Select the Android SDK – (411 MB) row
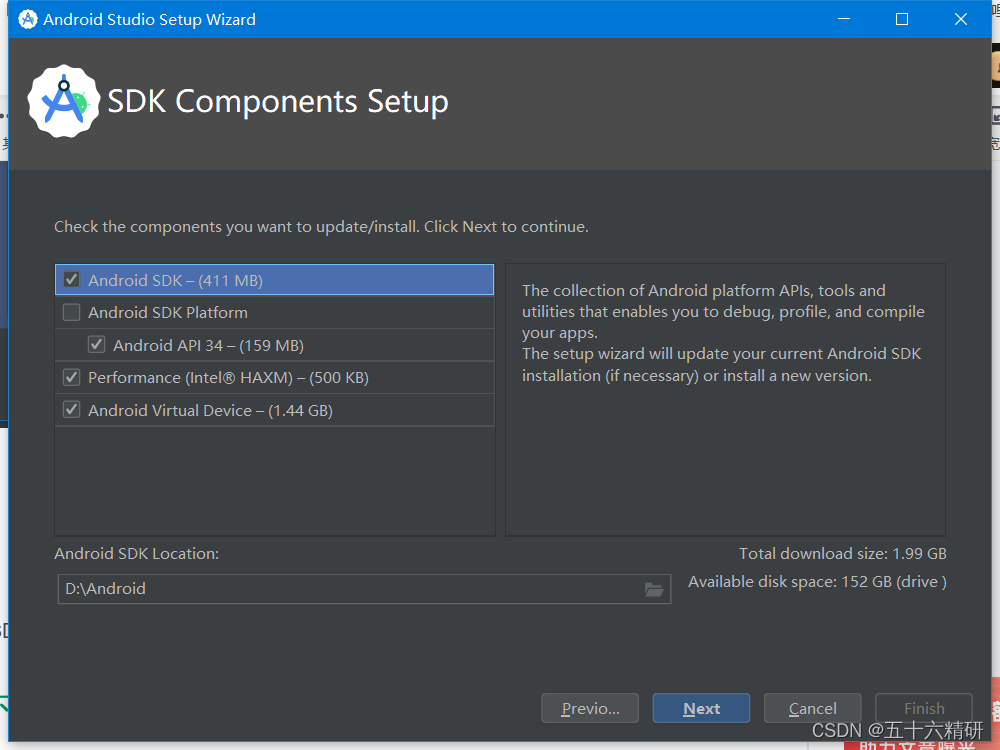Screen dimensions: 1000x750 tap(275, 280)
